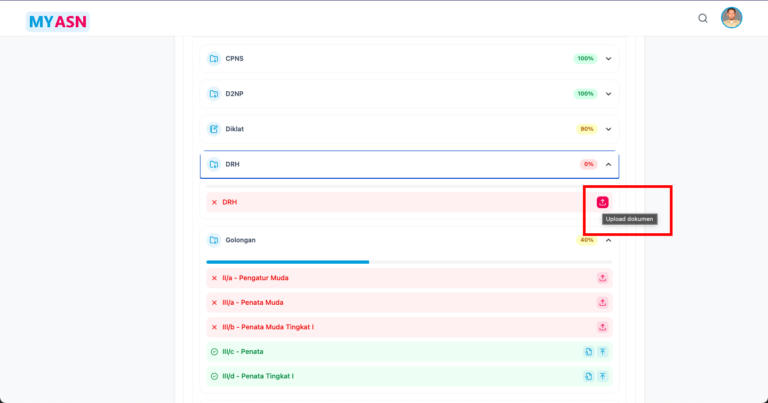Upload file for III/b - Penata Muda Tingkat I
The image size is (768, 403).
point(602,327)
